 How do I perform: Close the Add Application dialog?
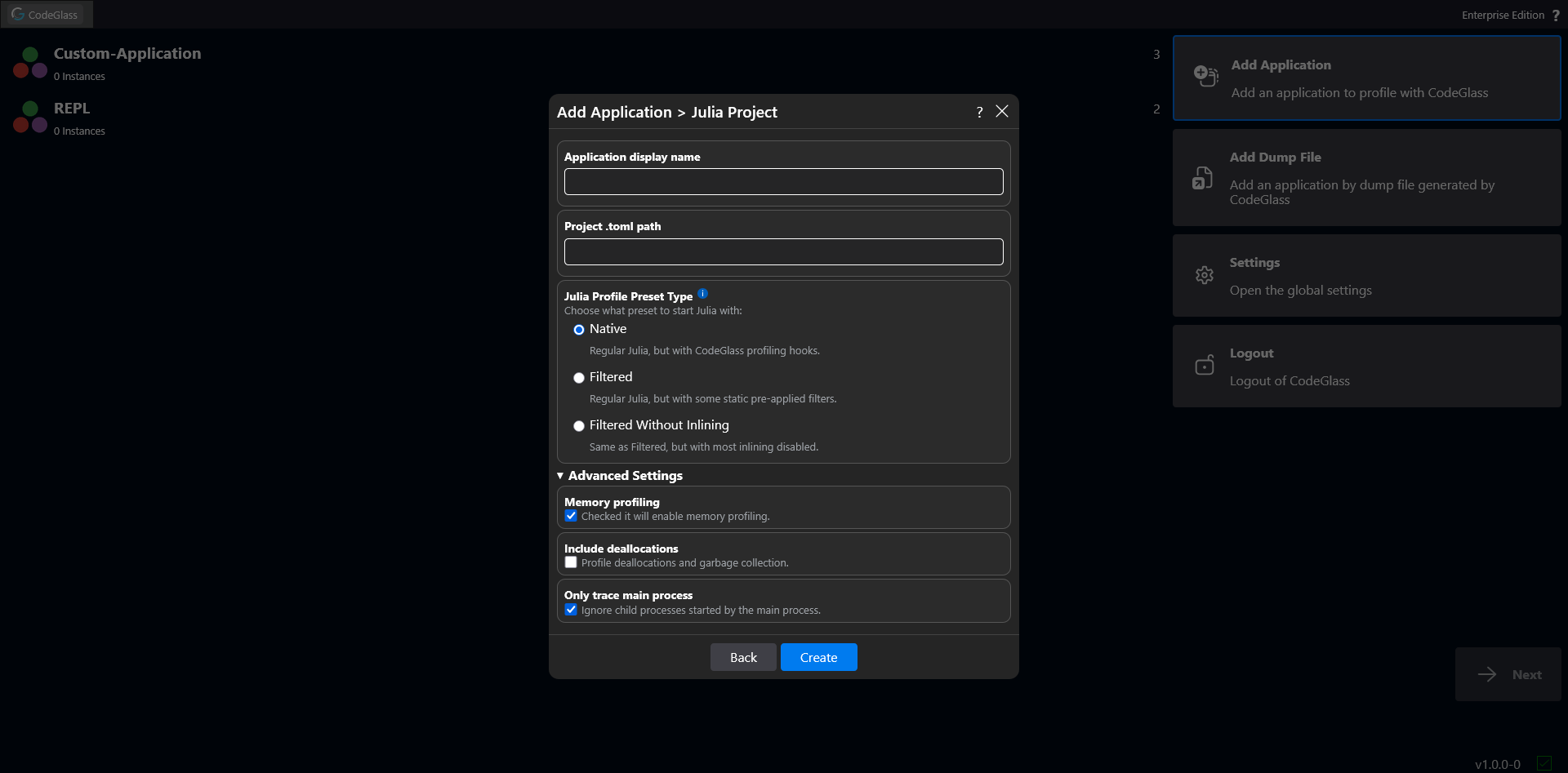pos(1002,111)
